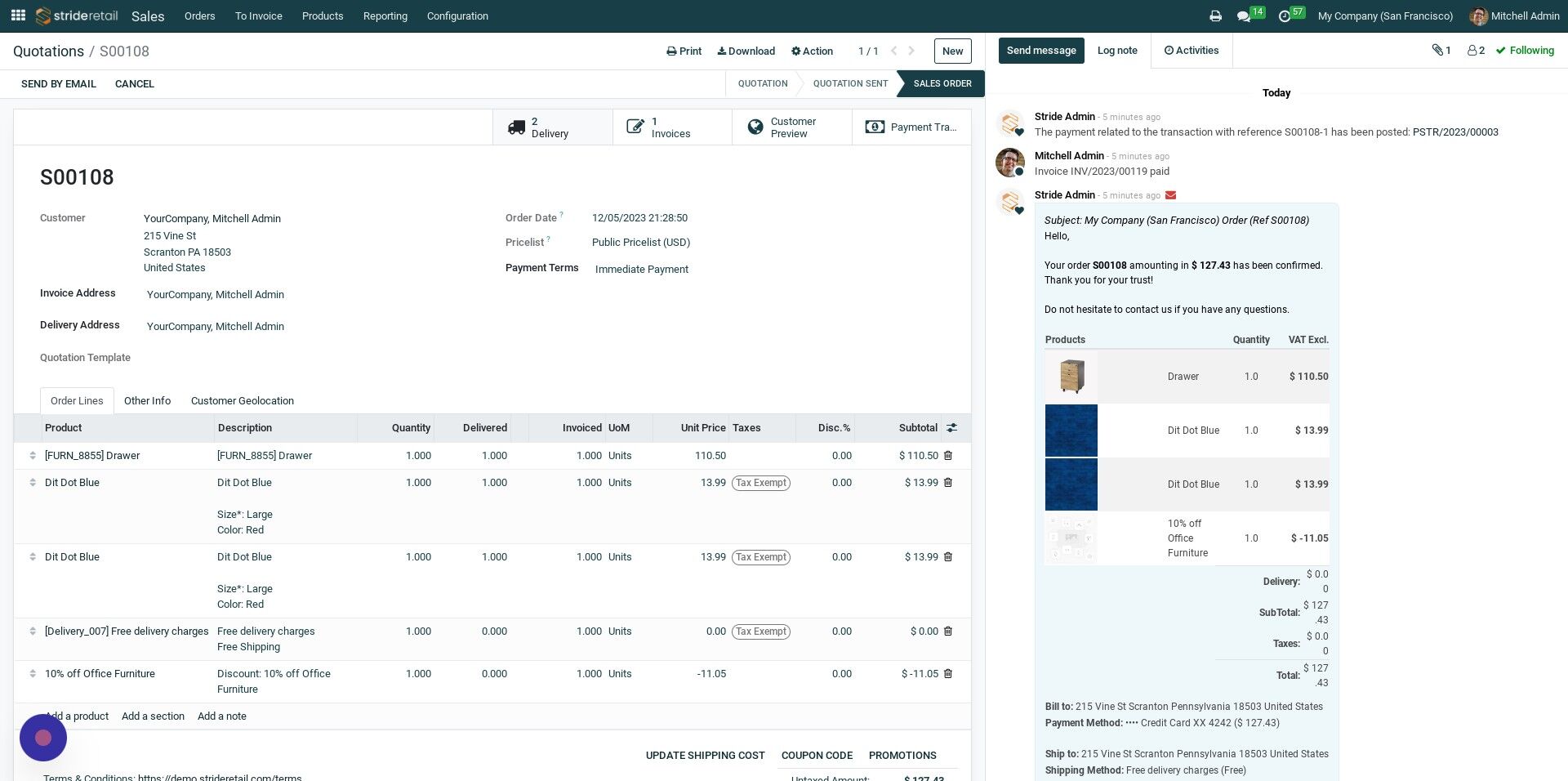Click the Quotations breadcrumb link
This screenshot has width=1568, height=781.
[x=48, y=51]
